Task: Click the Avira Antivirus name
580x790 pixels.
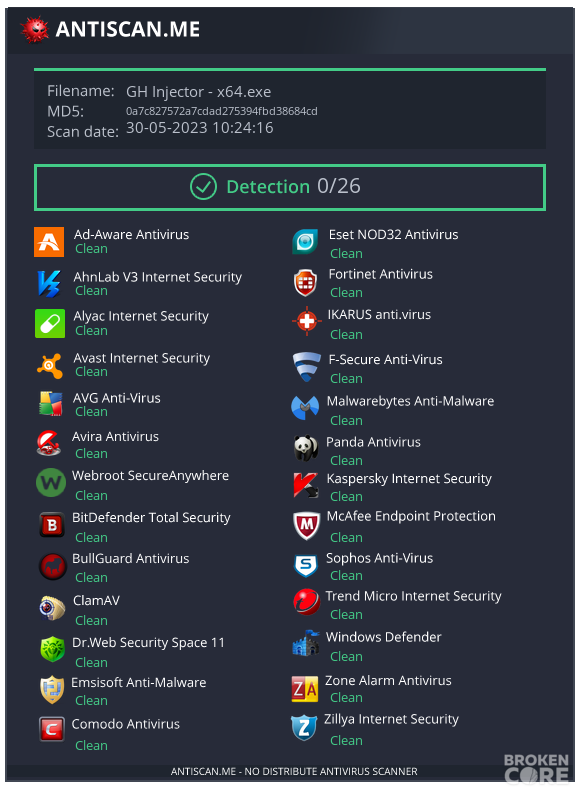Action: 115,436
